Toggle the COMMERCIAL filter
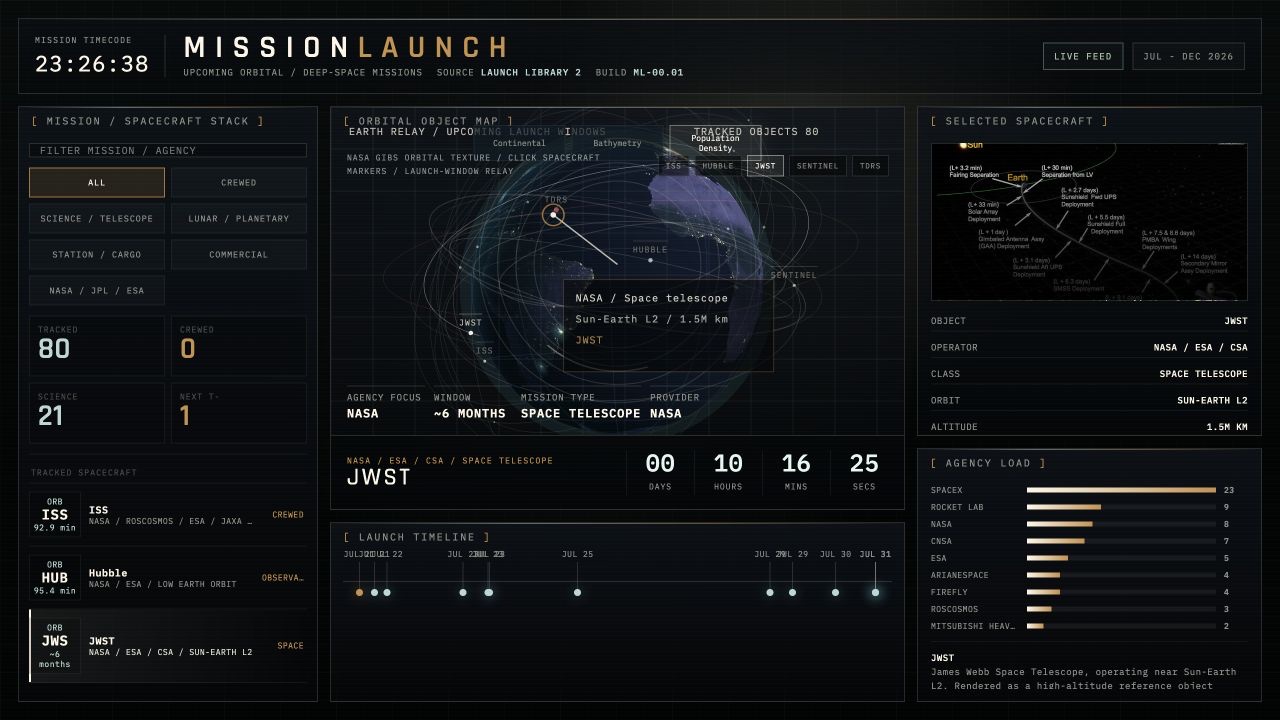The image size is (1280, 720). pyautogui.click(x=239, y=254)
